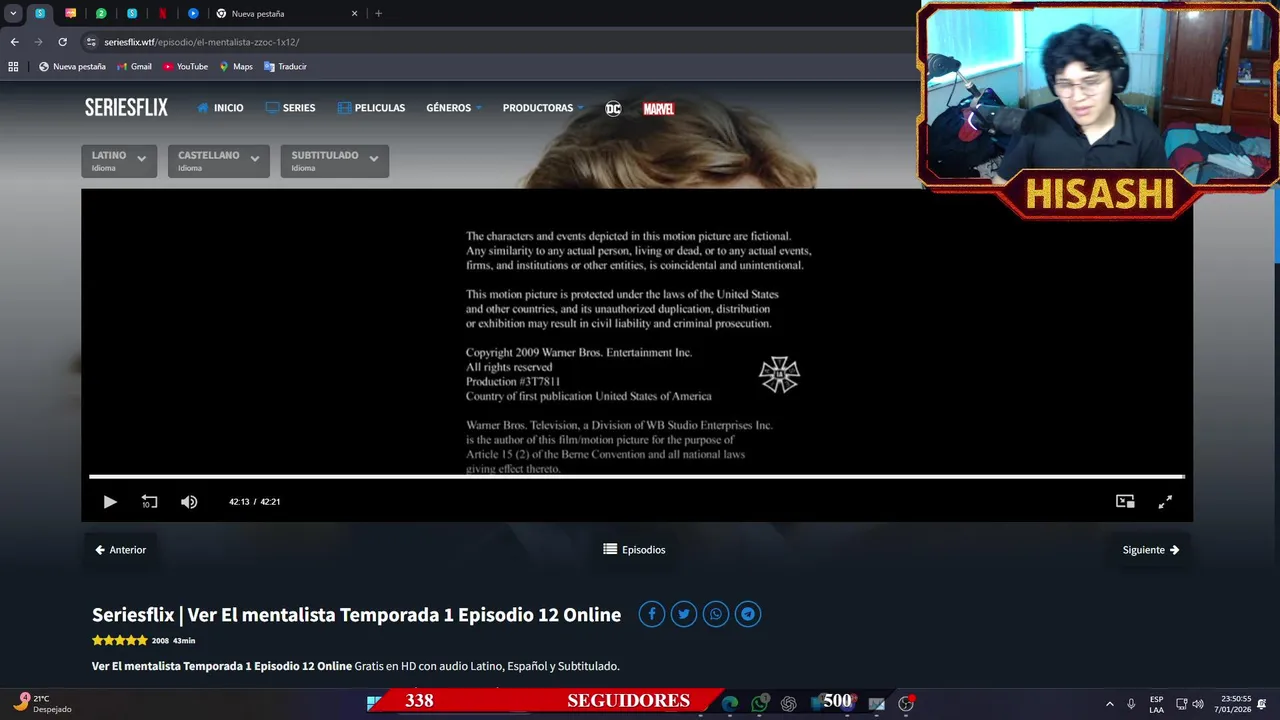The image size is (1280, 720).
Task: Open the volume tray icon
Action: 1198,704
